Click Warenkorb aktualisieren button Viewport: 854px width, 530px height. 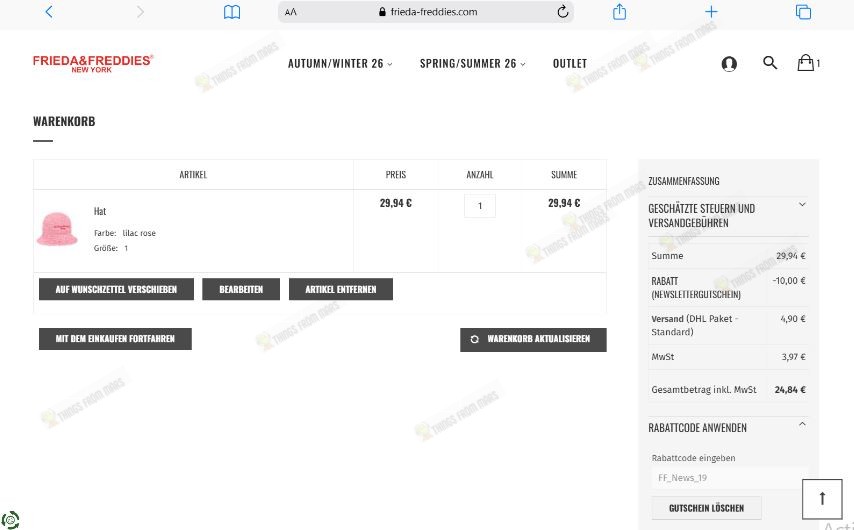[x=533, y=339]
